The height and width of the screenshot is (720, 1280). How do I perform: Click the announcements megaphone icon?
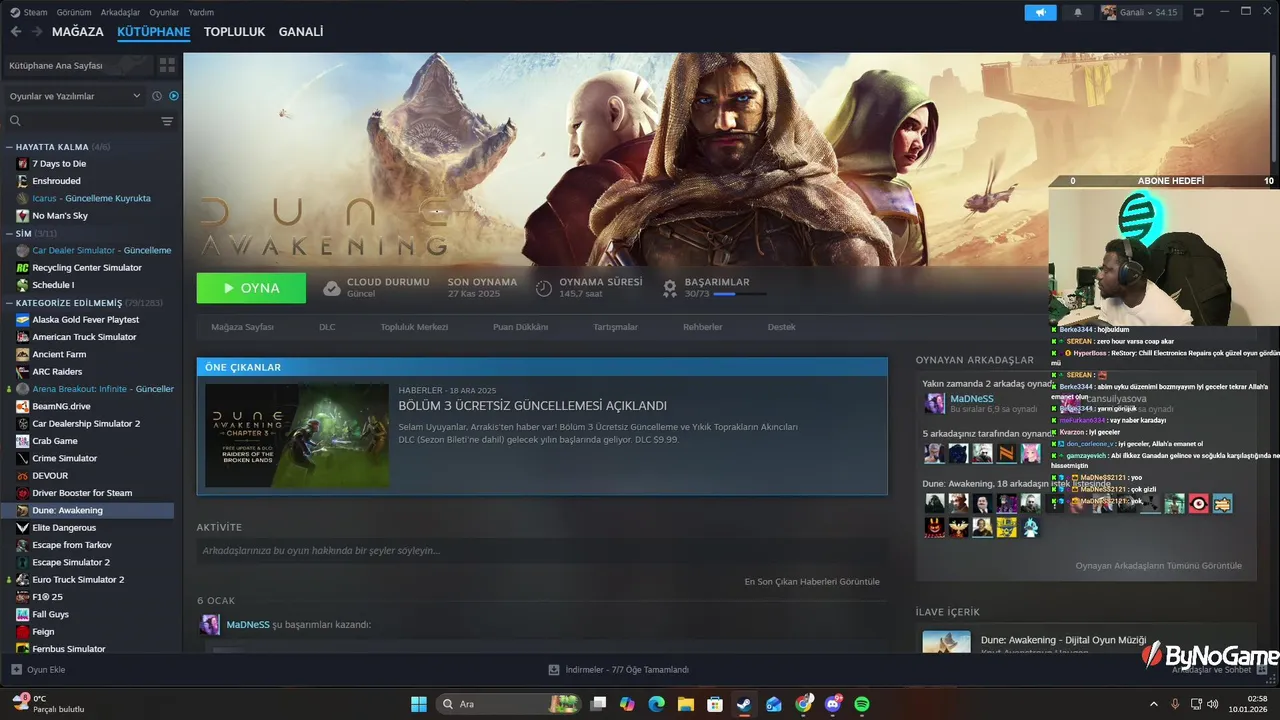point(1040,12)
